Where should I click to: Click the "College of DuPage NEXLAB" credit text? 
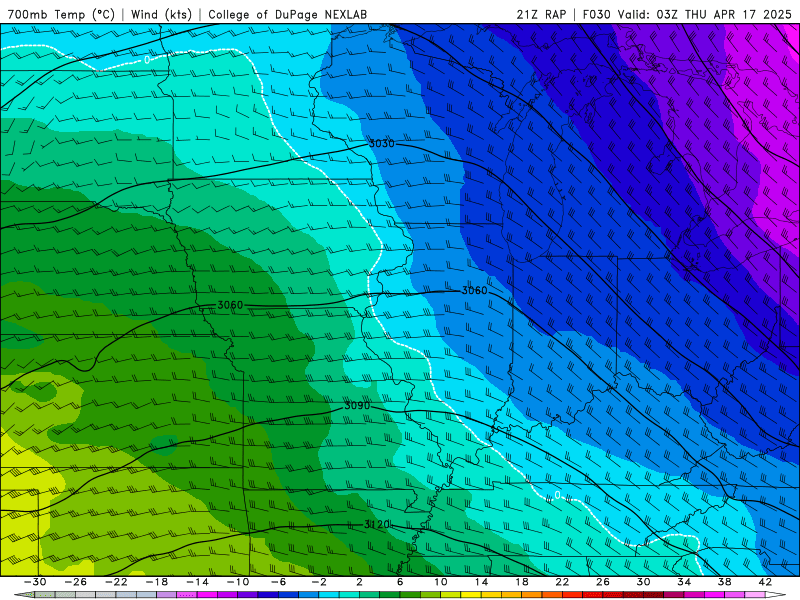(287, 14)
